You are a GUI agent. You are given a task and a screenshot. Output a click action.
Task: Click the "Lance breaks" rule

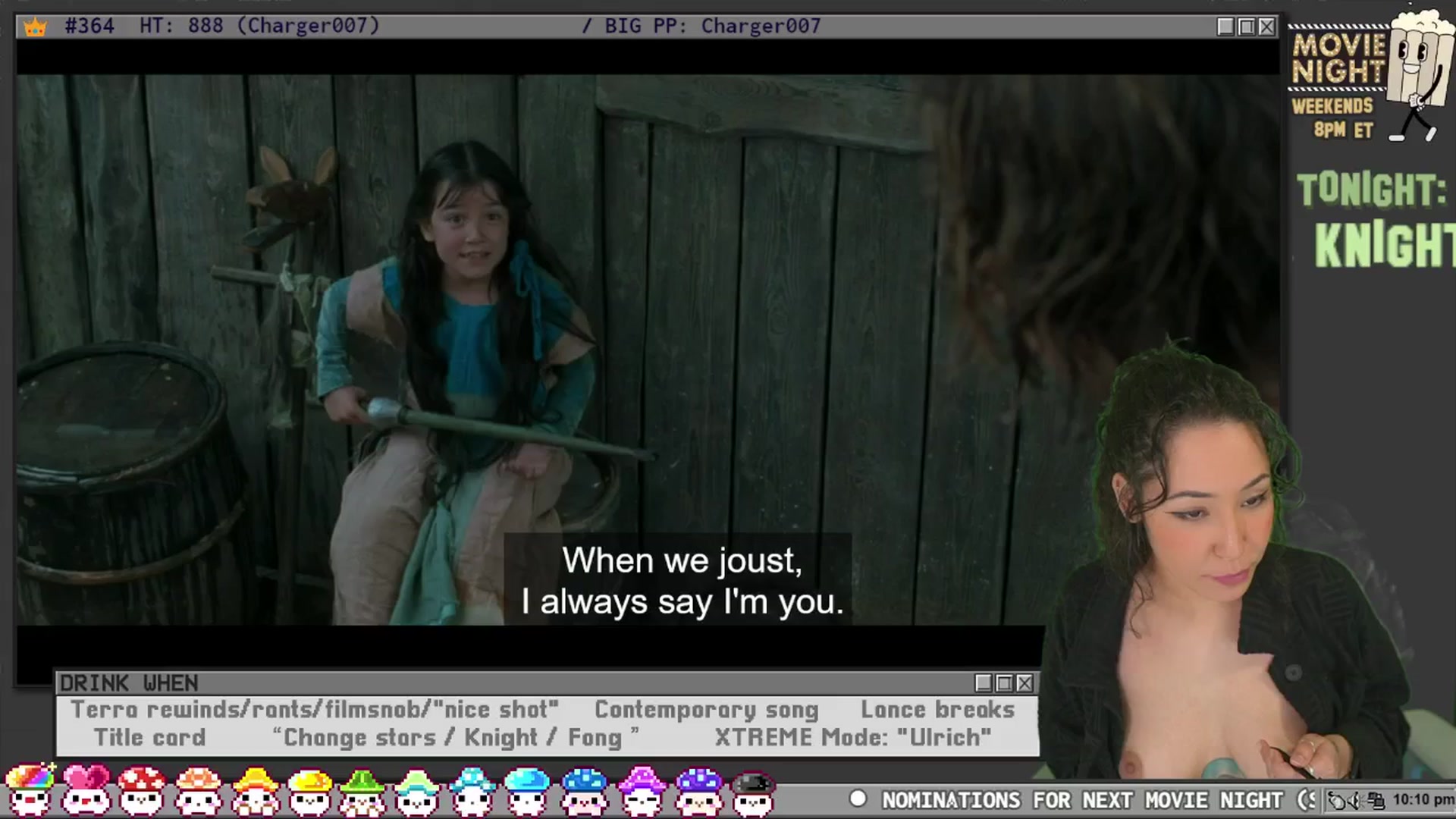pyautogui.click(x=938, y=710)
